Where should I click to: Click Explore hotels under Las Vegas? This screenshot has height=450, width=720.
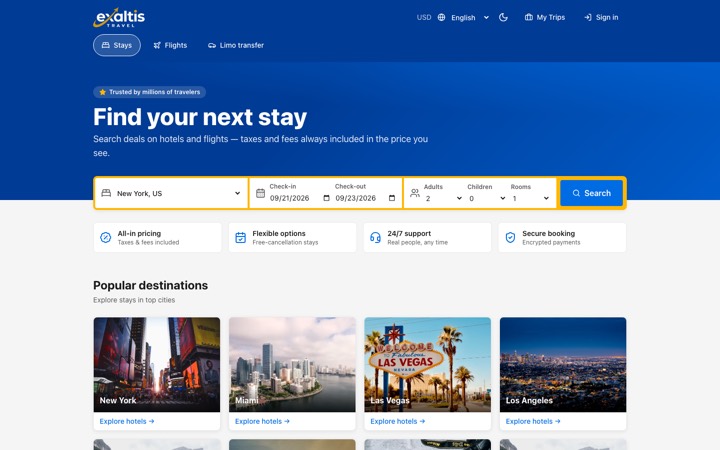coord(398,421)
